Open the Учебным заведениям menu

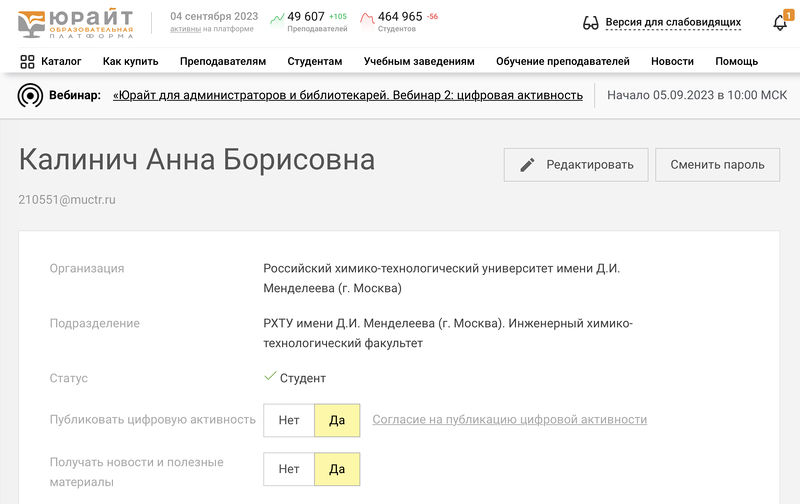coord(419,61)
